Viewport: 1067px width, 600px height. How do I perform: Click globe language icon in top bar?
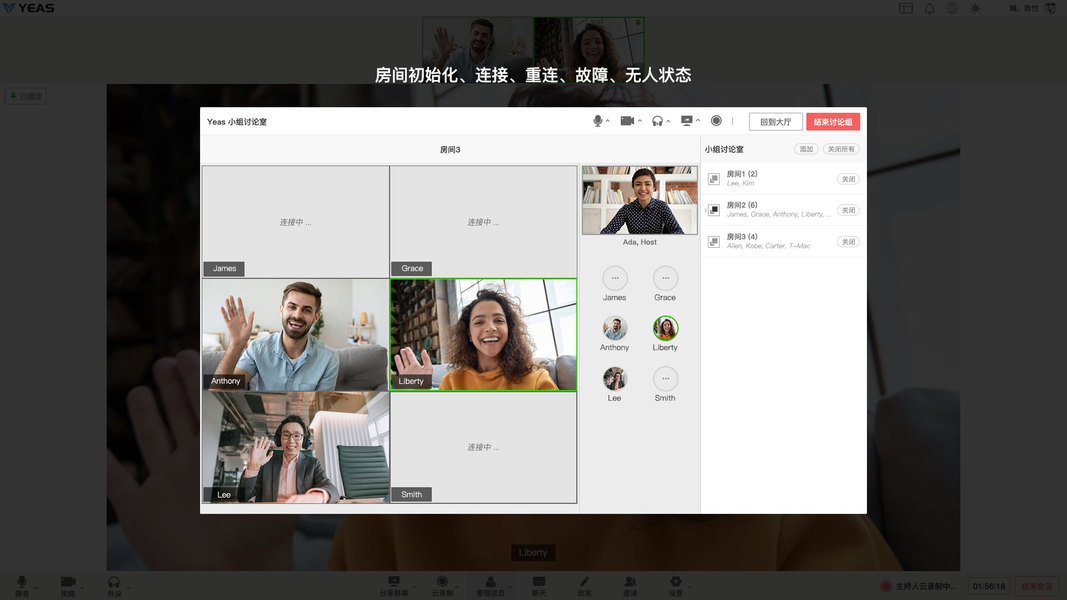tap(952, 8)
